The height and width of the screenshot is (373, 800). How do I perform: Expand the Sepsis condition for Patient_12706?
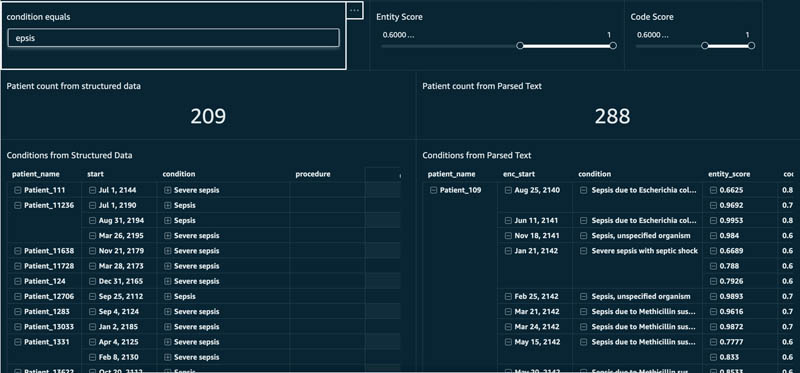click(x=167, y=296)
